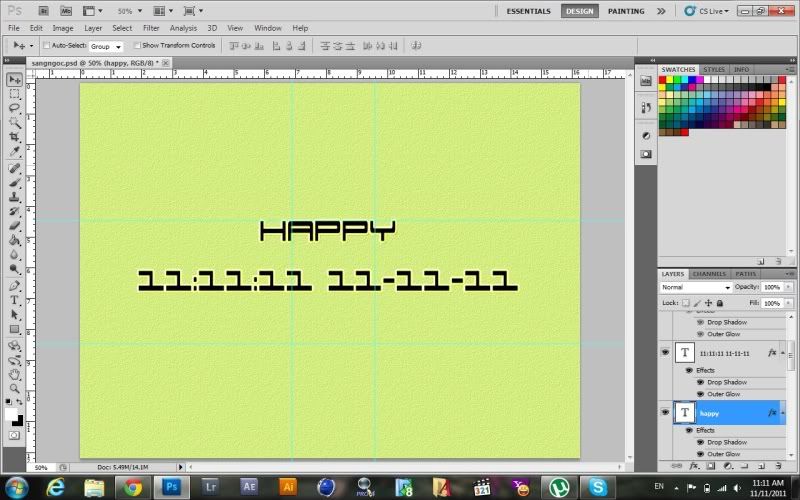Switch to the Essentials workspace
This screenshot has height=500, width=800.
pyautogui.click(x=528, y=11)
